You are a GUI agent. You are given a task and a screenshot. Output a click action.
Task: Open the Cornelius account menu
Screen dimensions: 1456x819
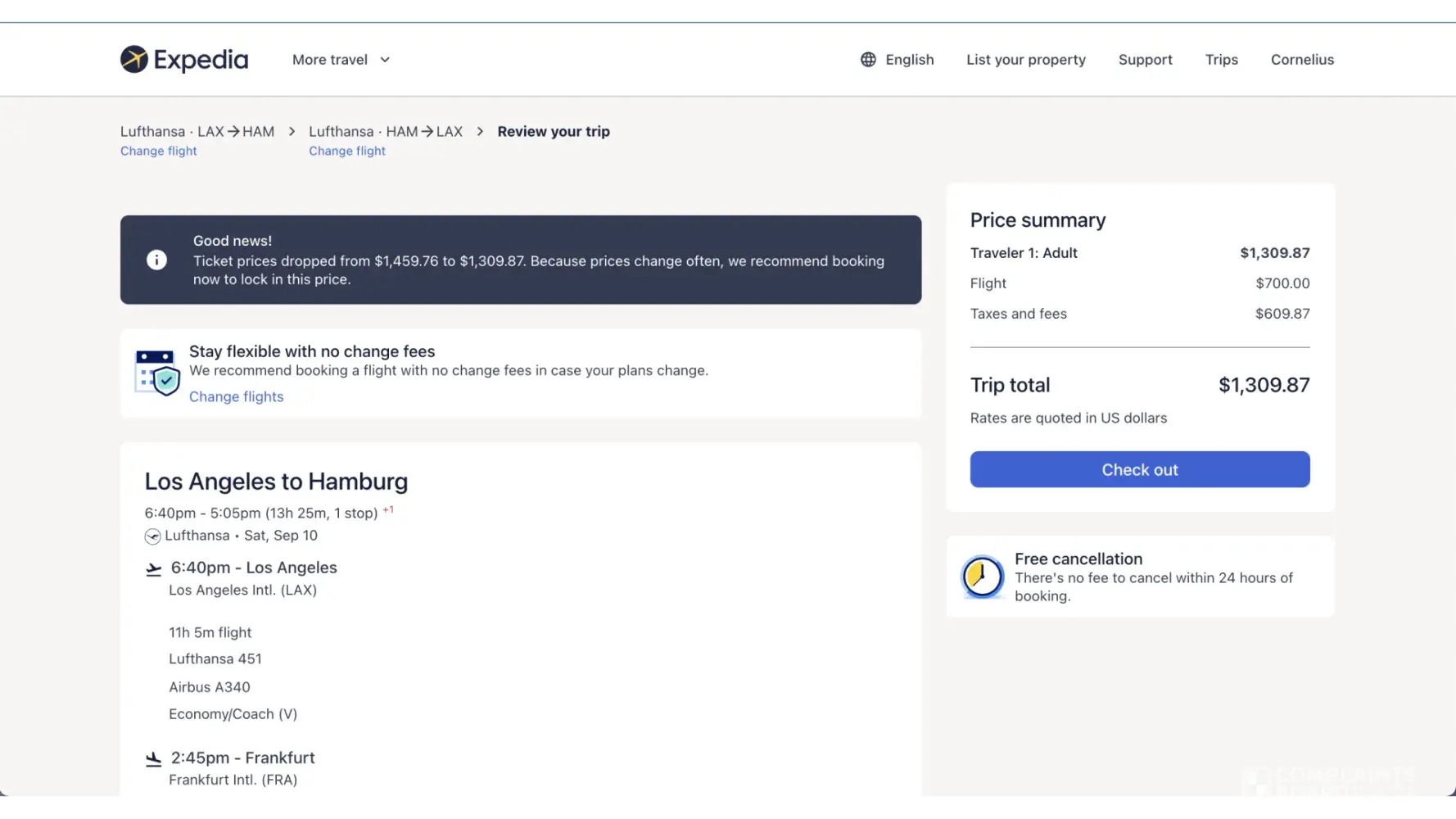(1302, 60)
